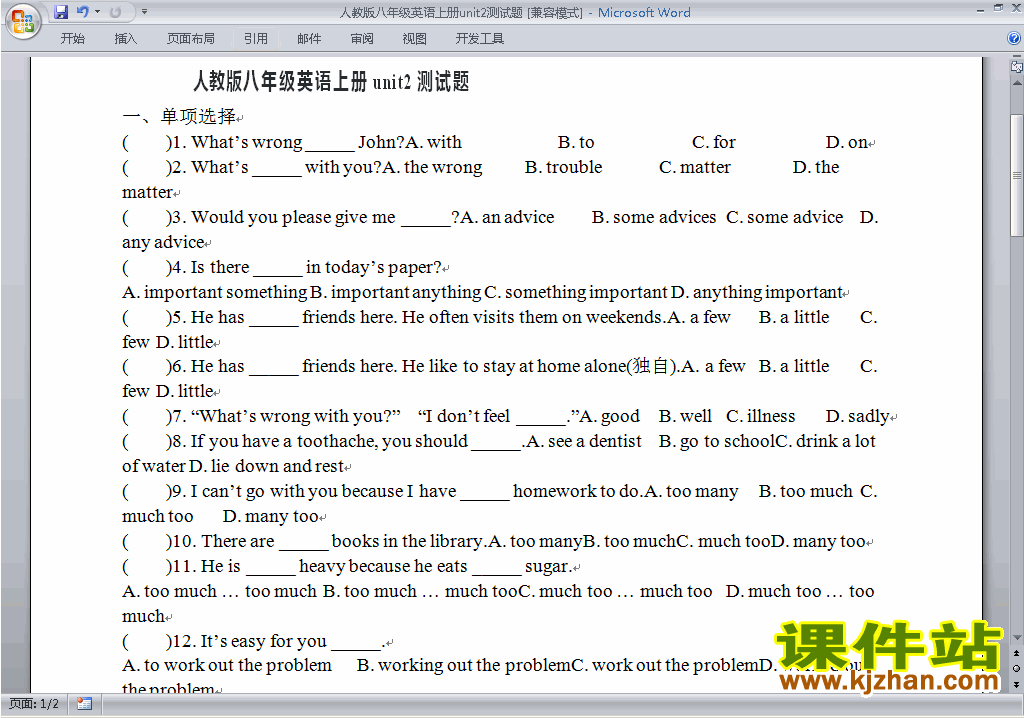Click option 'A. important something'
Viewport: 1024px width, 718px height.
tap(214, 292)
